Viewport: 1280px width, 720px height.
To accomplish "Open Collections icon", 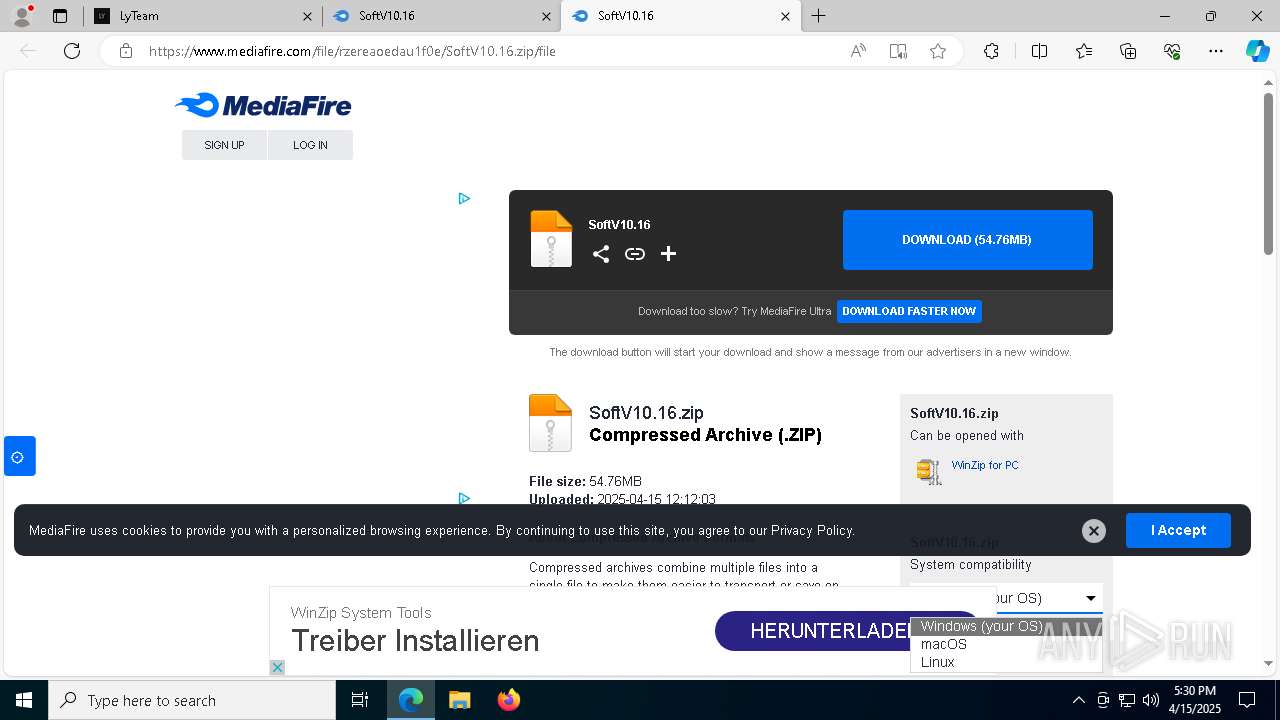I will coord(1128,51).
